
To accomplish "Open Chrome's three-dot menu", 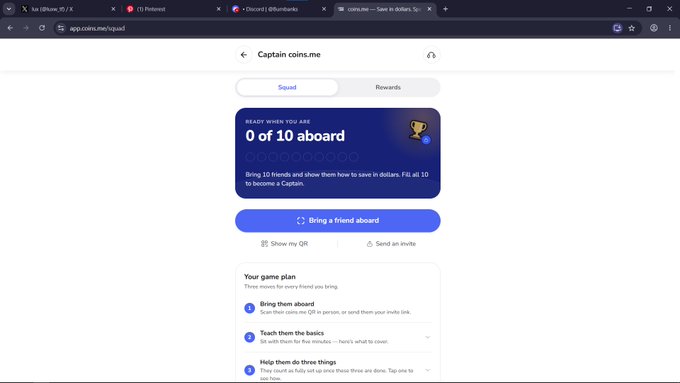I will click(670, 28).
